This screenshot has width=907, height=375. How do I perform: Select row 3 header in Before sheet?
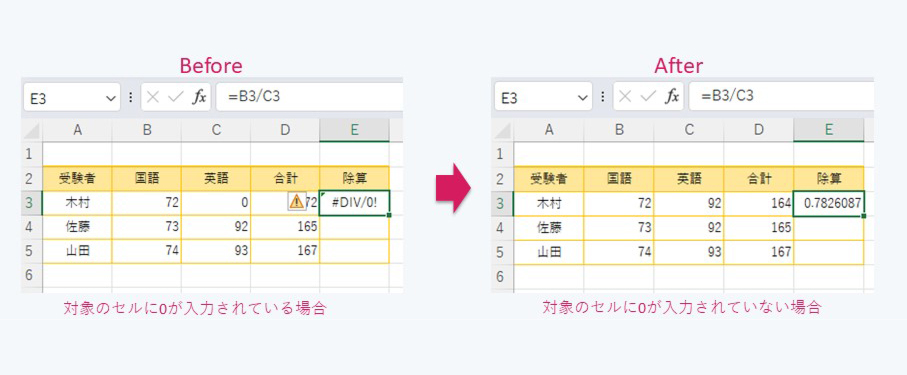31,202
